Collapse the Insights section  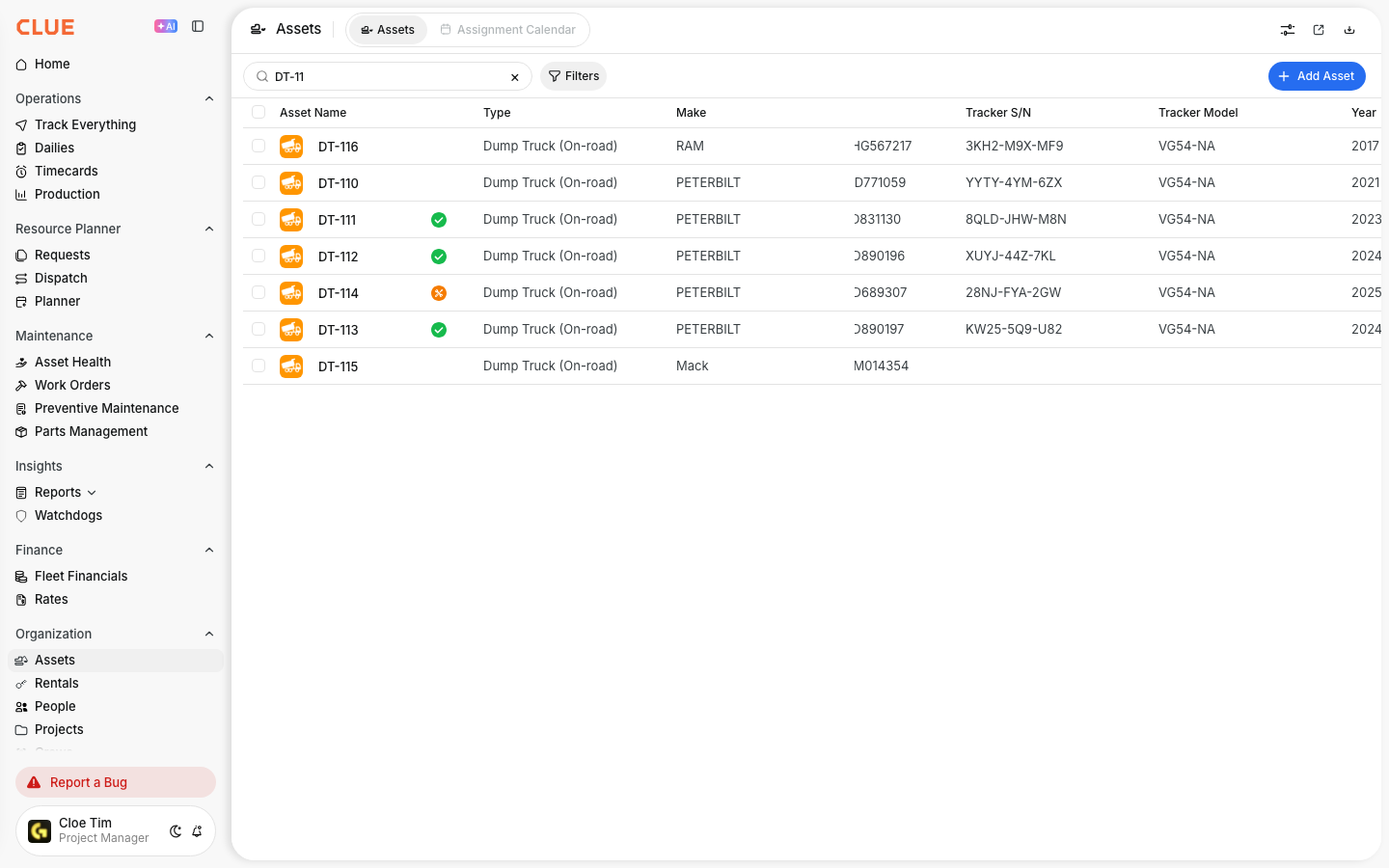point(209,466)
